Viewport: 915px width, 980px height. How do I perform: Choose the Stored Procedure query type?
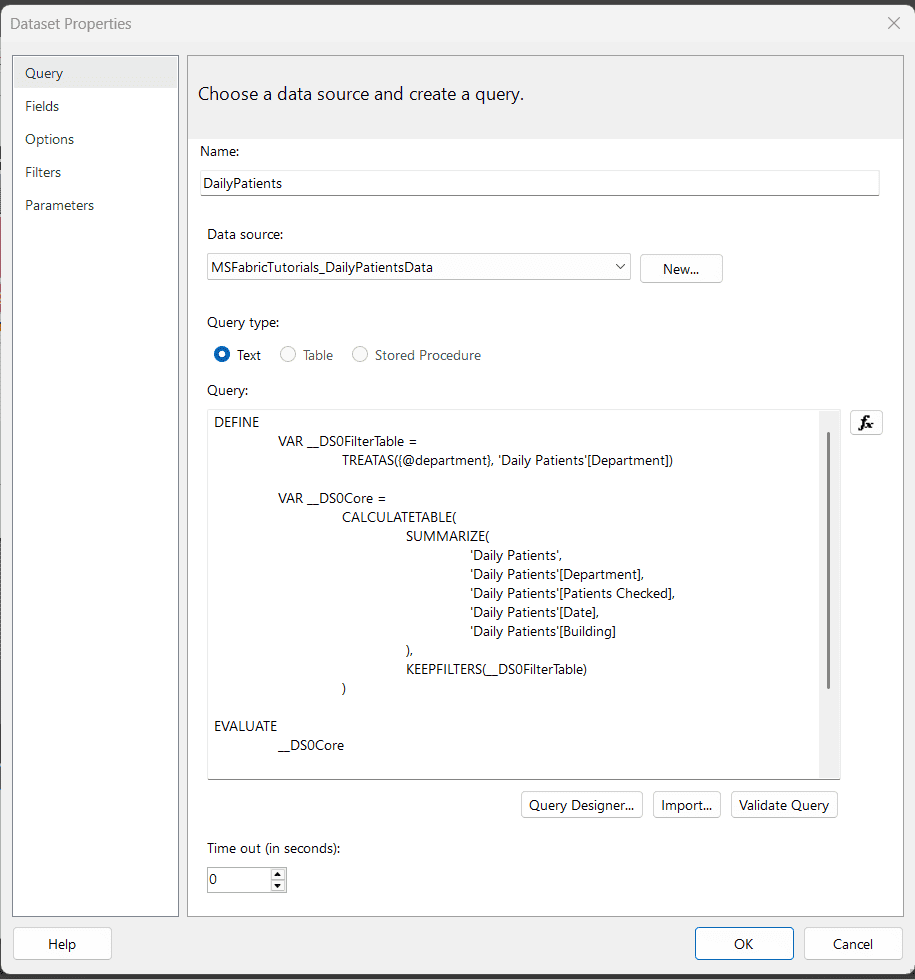[x=360, y=355]
